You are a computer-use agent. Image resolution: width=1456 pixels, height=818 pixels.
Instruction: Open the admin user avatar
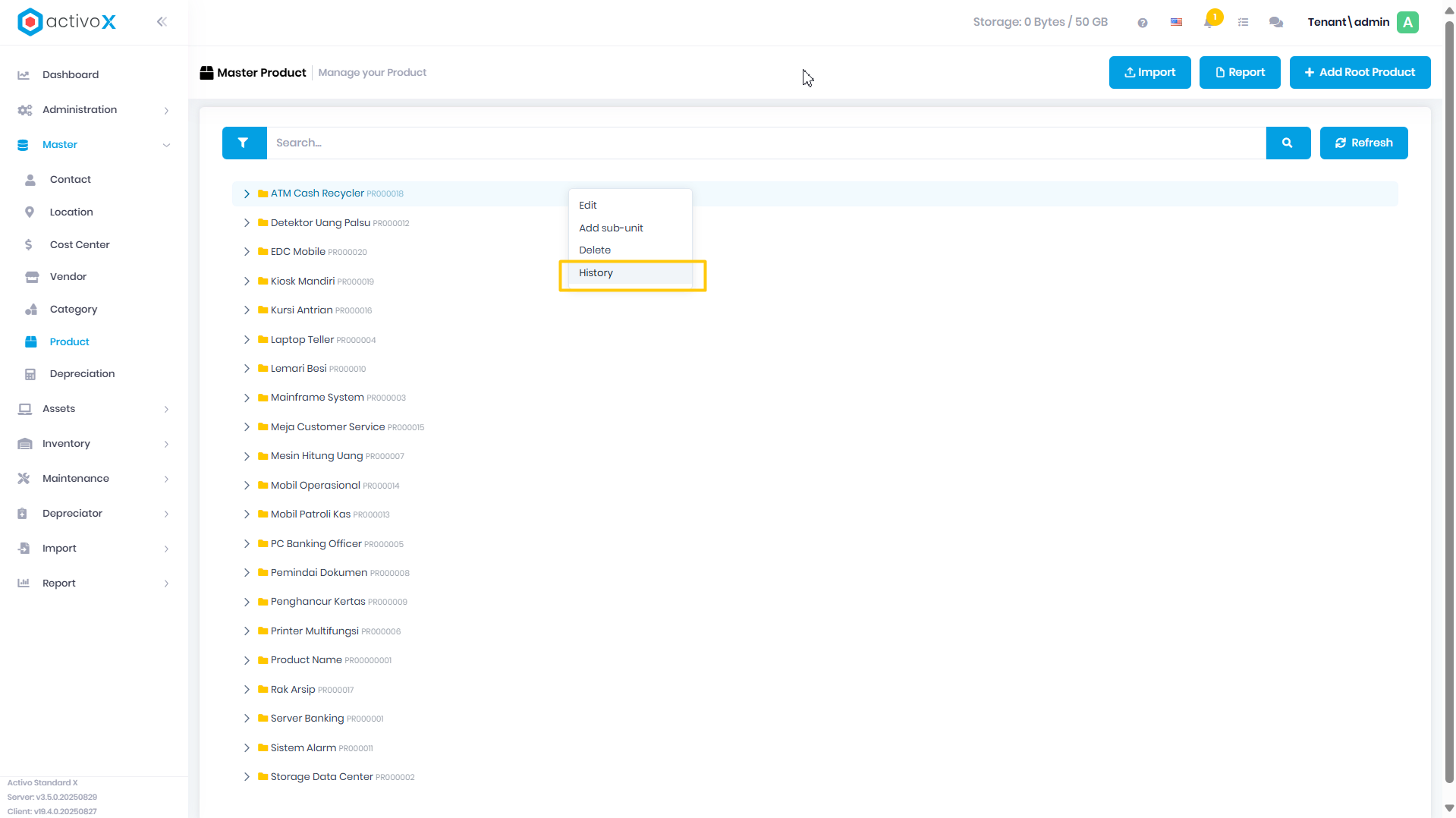point(1408,22)
